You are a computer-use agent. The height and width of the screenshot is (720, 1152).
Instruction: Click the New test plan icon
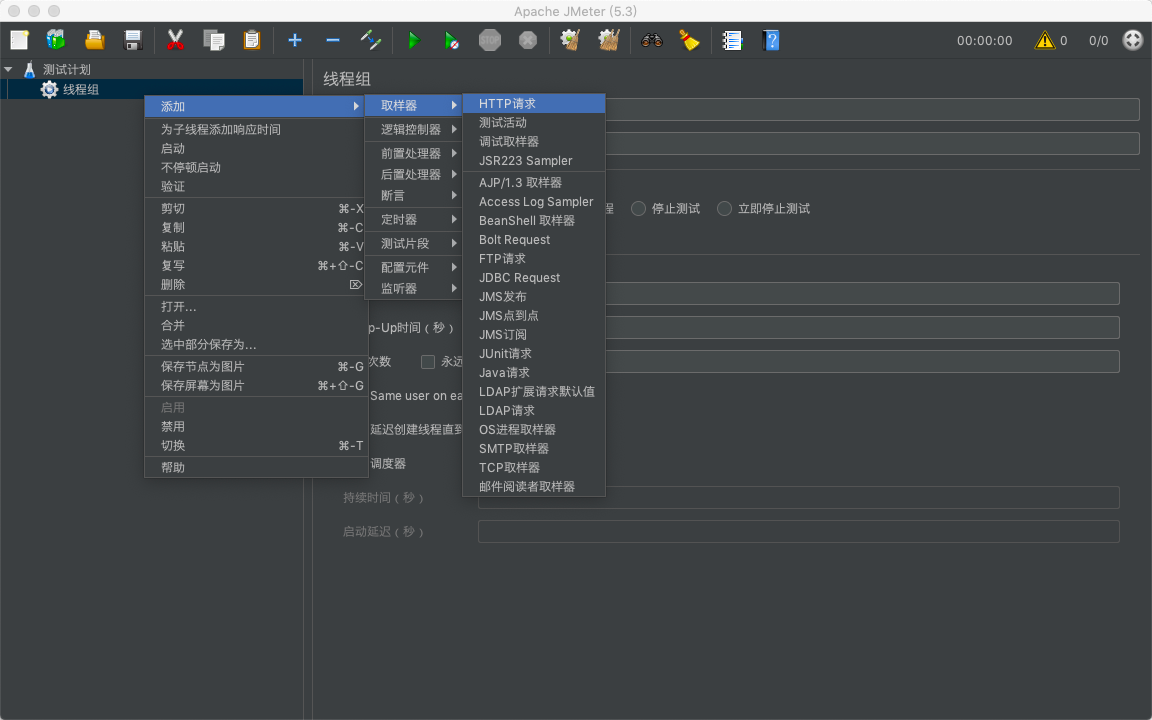19,40
